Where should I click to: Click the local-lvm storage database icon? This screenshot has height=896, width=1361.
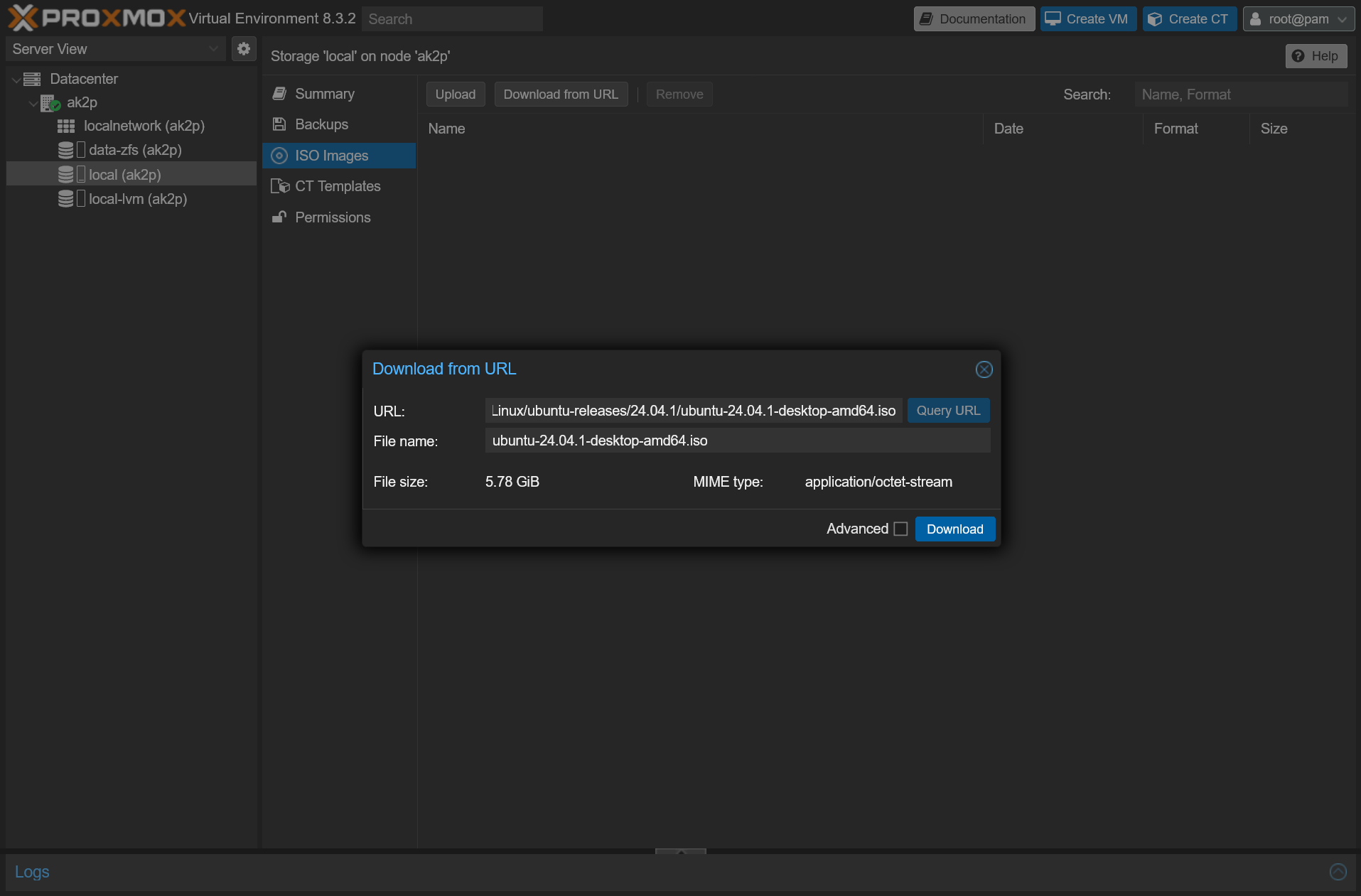pyautogui.click(x=66, y=199)
